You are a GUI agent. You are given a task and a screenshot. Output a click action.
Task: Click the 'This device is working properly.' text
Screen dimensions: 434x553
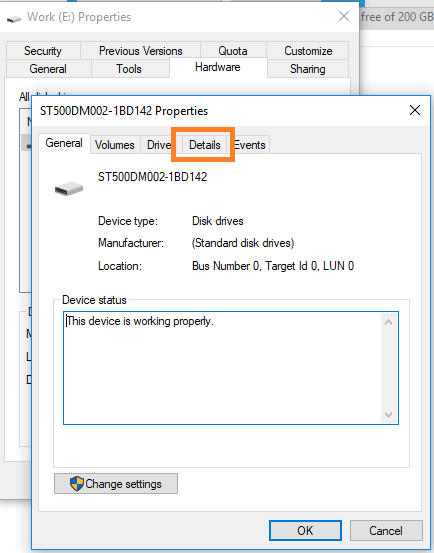(x=140, y=321)
